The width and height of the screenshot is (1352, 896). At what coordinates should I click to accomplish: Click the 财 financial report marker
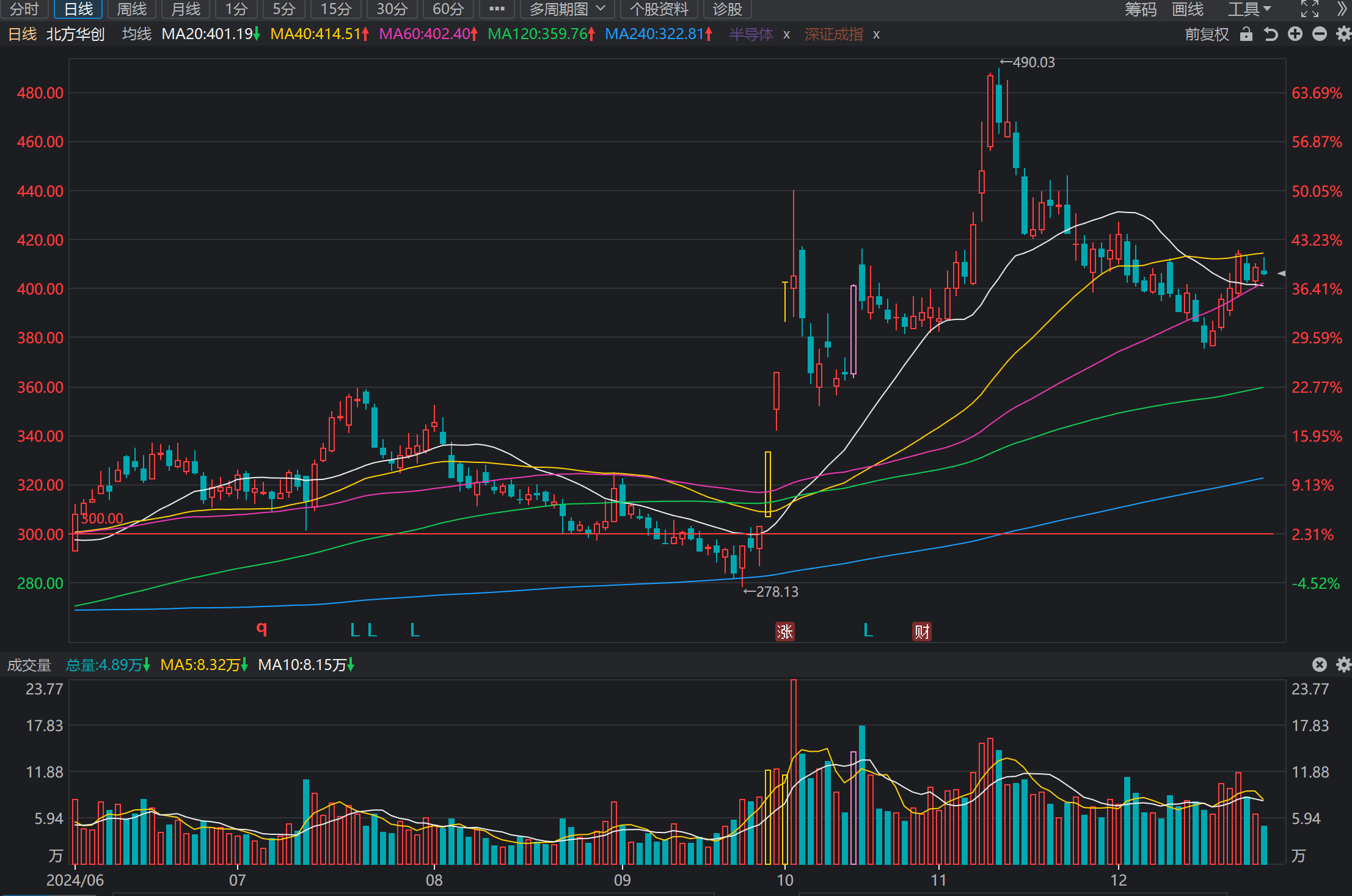pyautogui.click(x=921, y=632)
